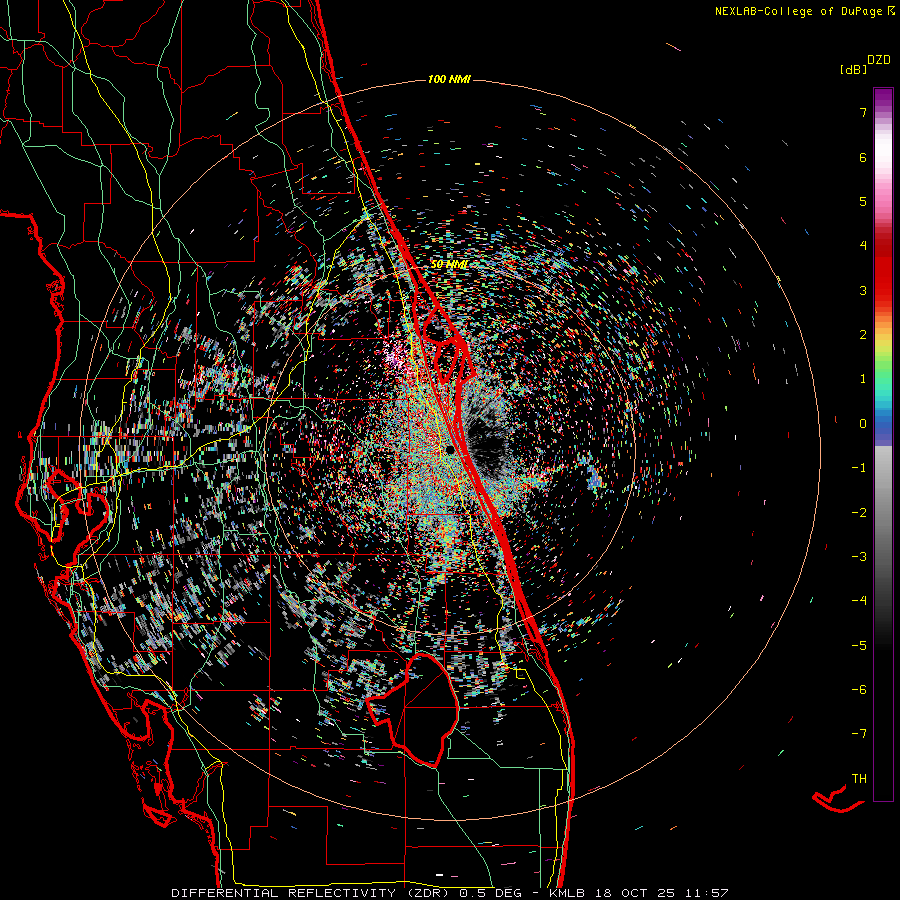Click the 7 dB tick label
The height and width of the screenshot is (900, 900).
point(863,112)
